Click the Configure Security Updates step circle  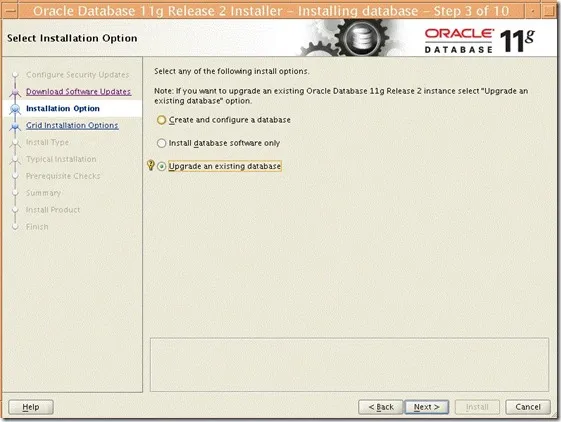15,75
